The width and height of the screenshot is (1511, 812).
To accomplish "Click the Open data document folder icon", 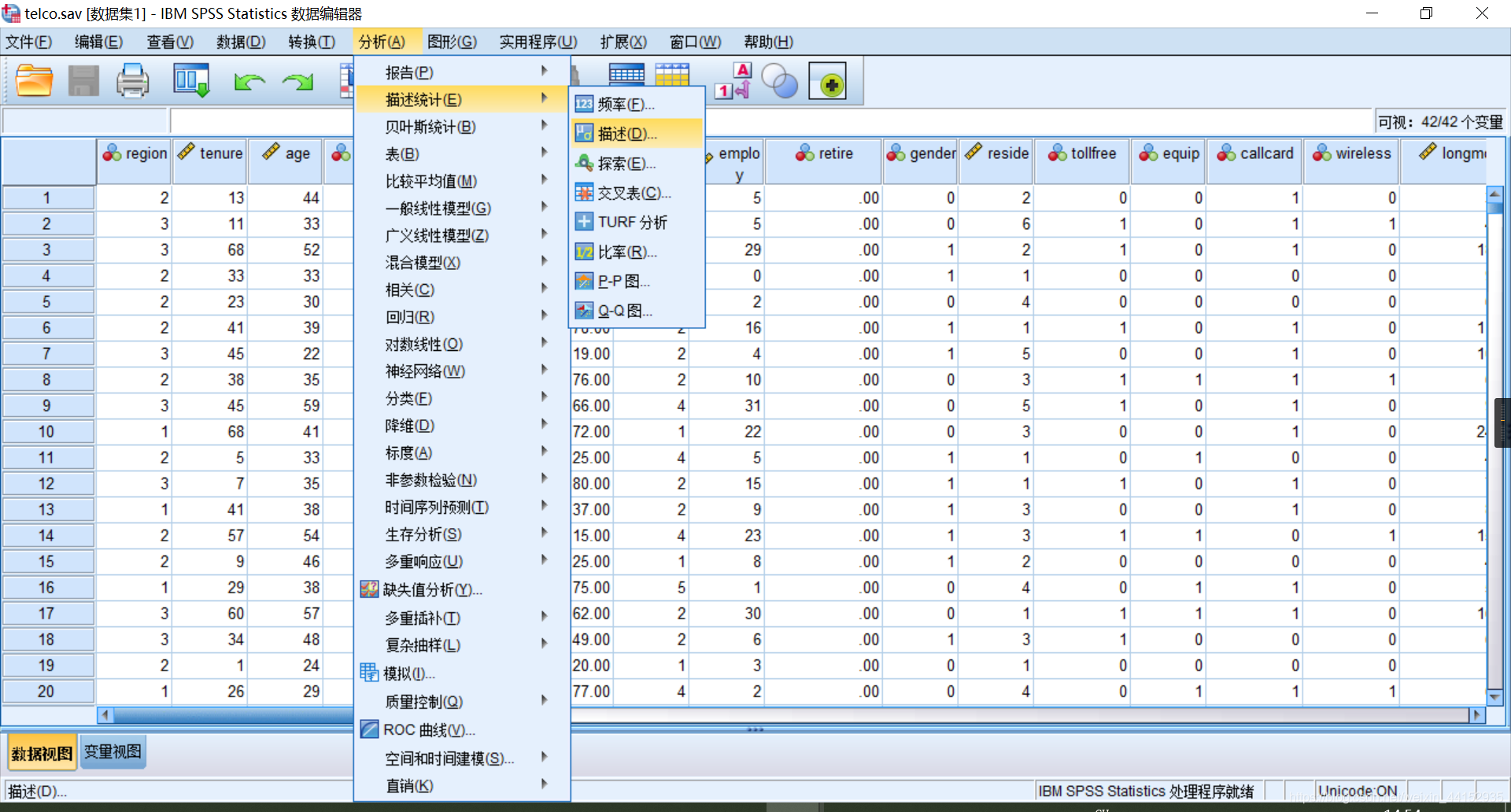I will tap(35, 81).
